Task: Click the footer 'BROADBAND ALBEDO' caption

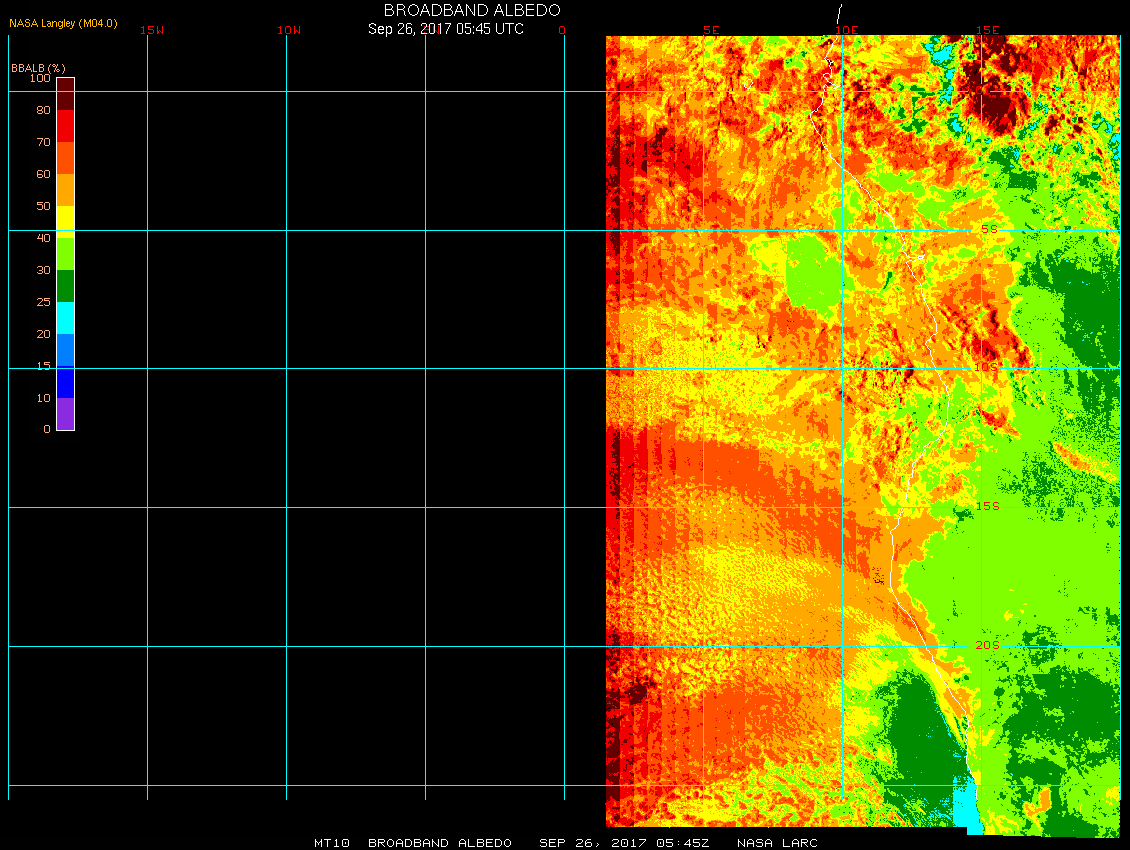Action: click(440, 843)
